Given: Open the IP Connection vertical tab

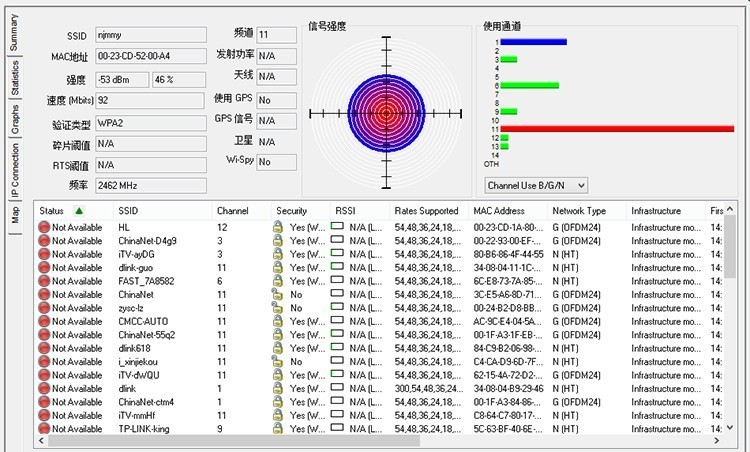Looking at the screenshot, I should point(15,170).
